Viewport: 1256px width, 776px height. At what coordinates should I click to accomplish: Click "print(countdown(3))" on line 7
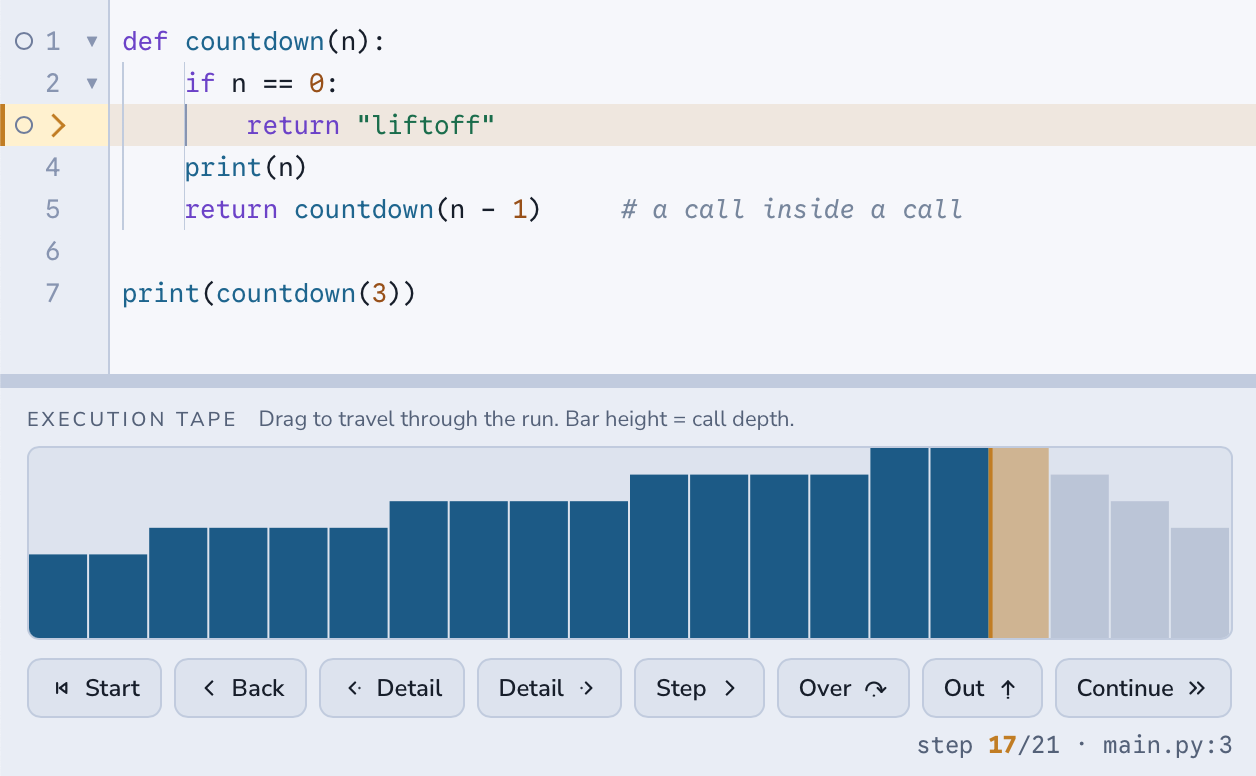click(269, 293)
